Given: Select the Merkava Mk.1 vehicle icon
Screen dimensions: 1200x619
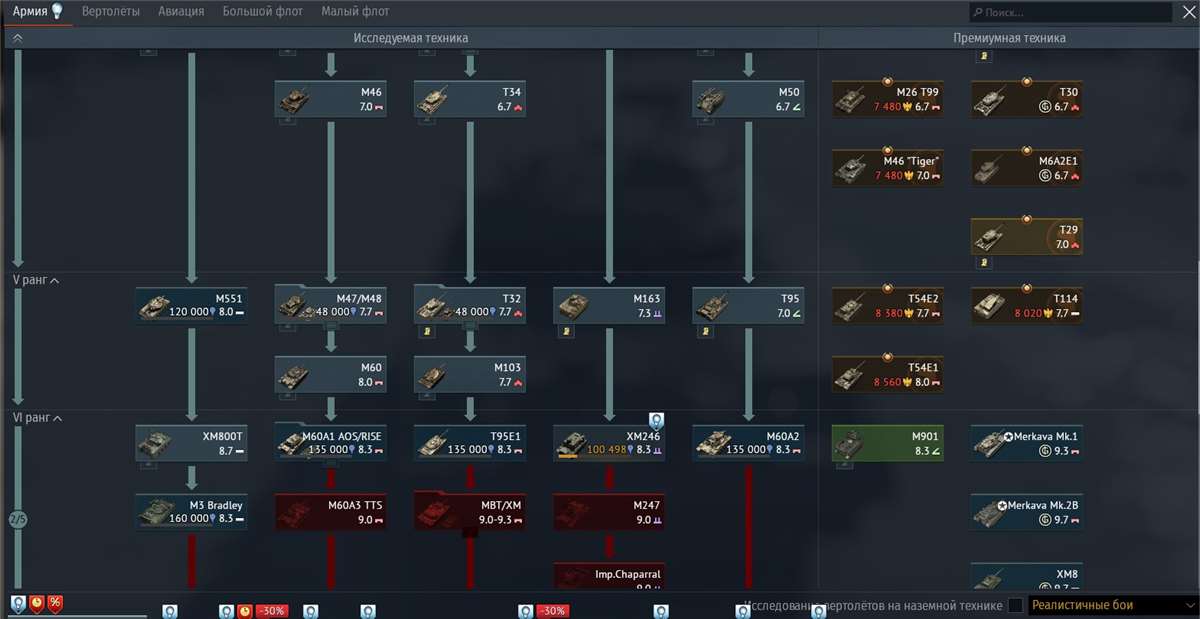Looking at the screenshot, I should 1026,441.
